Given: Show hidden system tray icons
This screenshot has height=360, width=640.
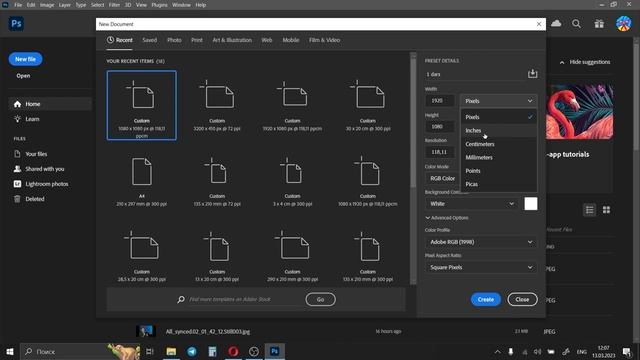Looking at the screenshot, I should coord(497,351).
